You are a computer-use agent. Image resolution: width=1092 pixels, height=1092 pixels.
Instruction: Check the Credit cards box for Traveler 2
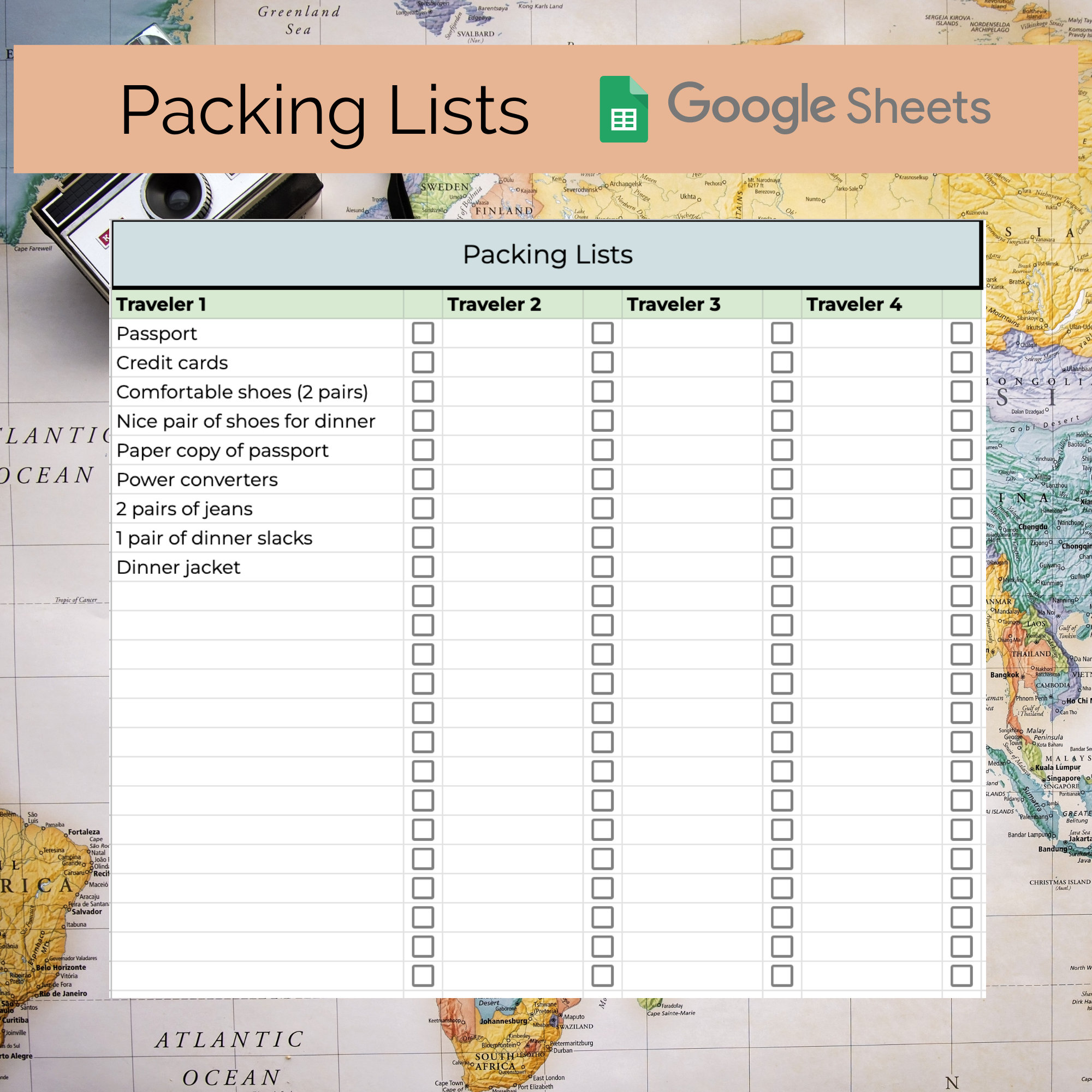603,363
